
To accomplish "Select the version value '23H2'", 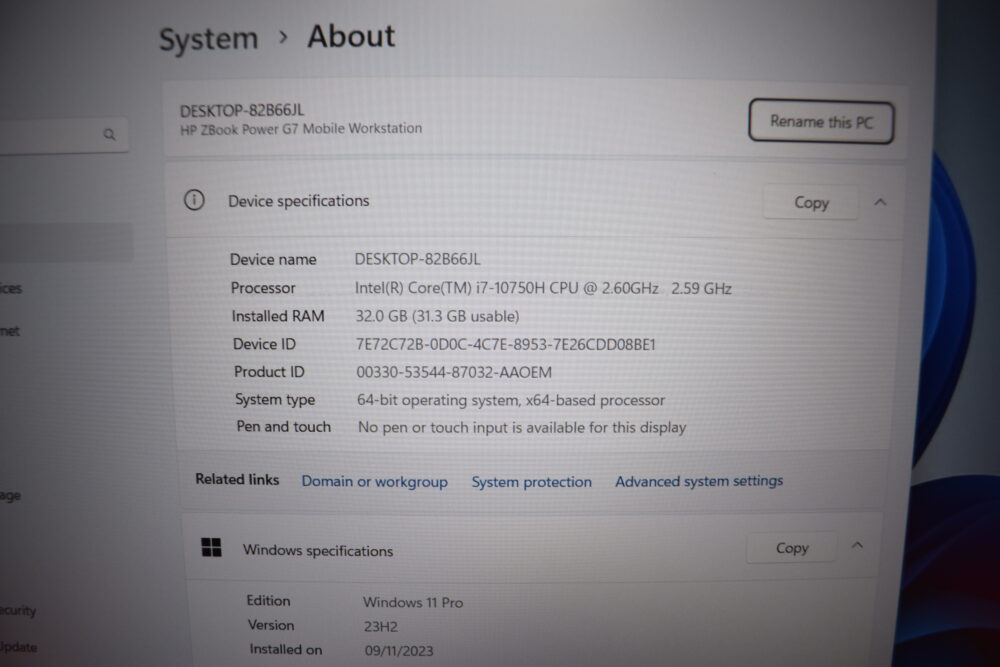I will [381, 626].
